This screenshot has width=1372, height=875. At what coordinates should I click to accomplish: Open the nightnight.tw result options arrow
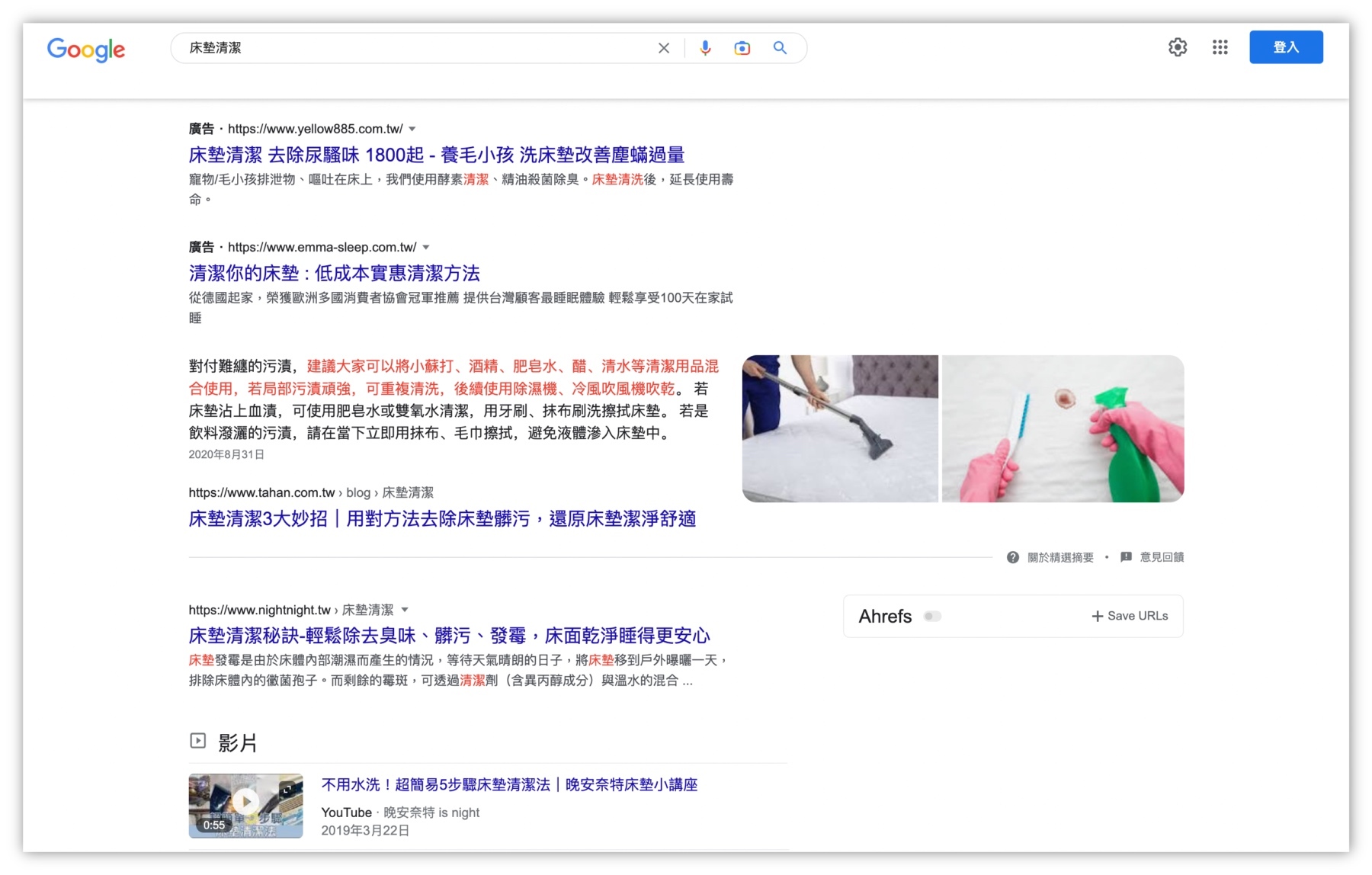point(405,610)
